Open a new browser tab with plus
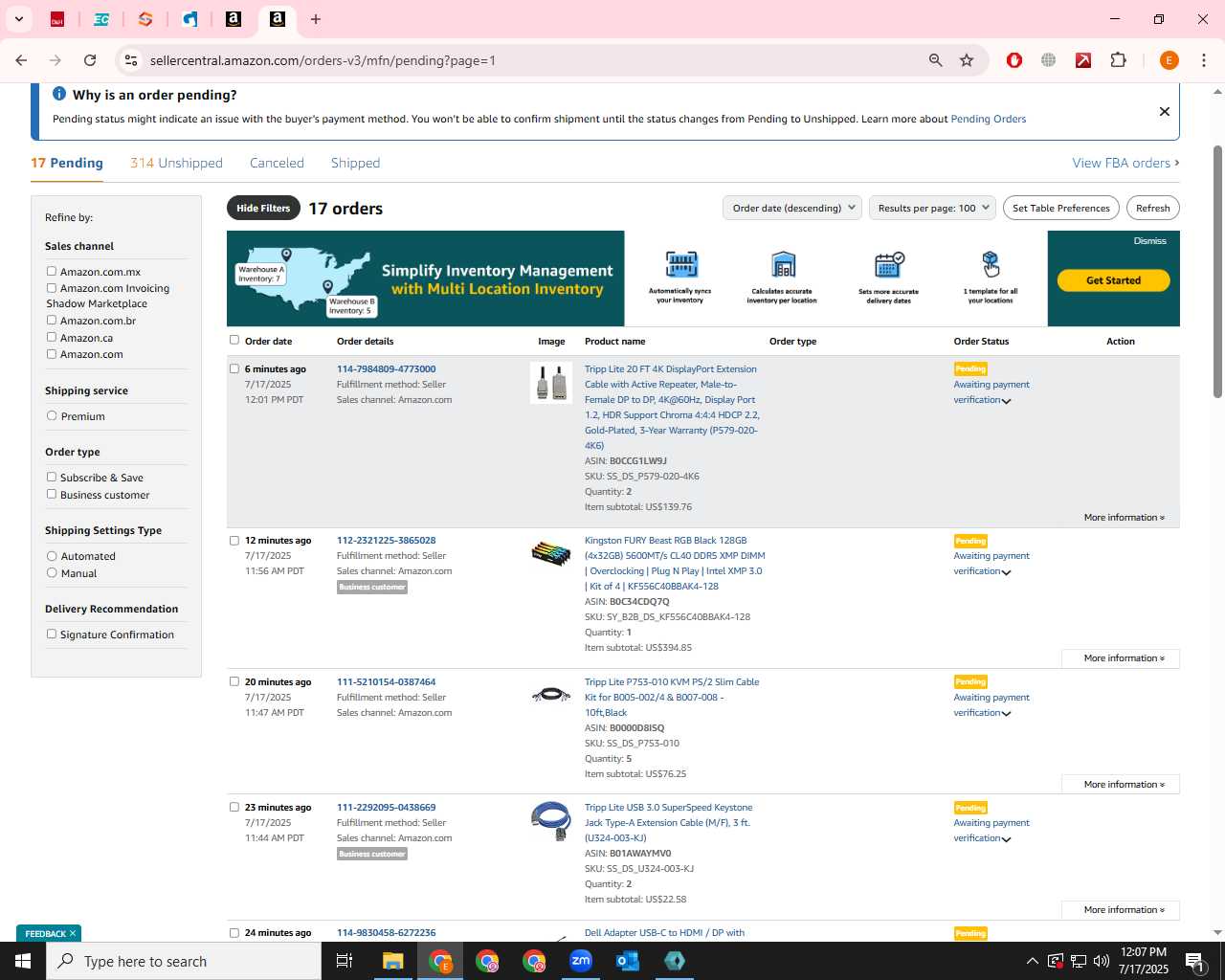This screenshot has height=980, width=1225. 316,19
